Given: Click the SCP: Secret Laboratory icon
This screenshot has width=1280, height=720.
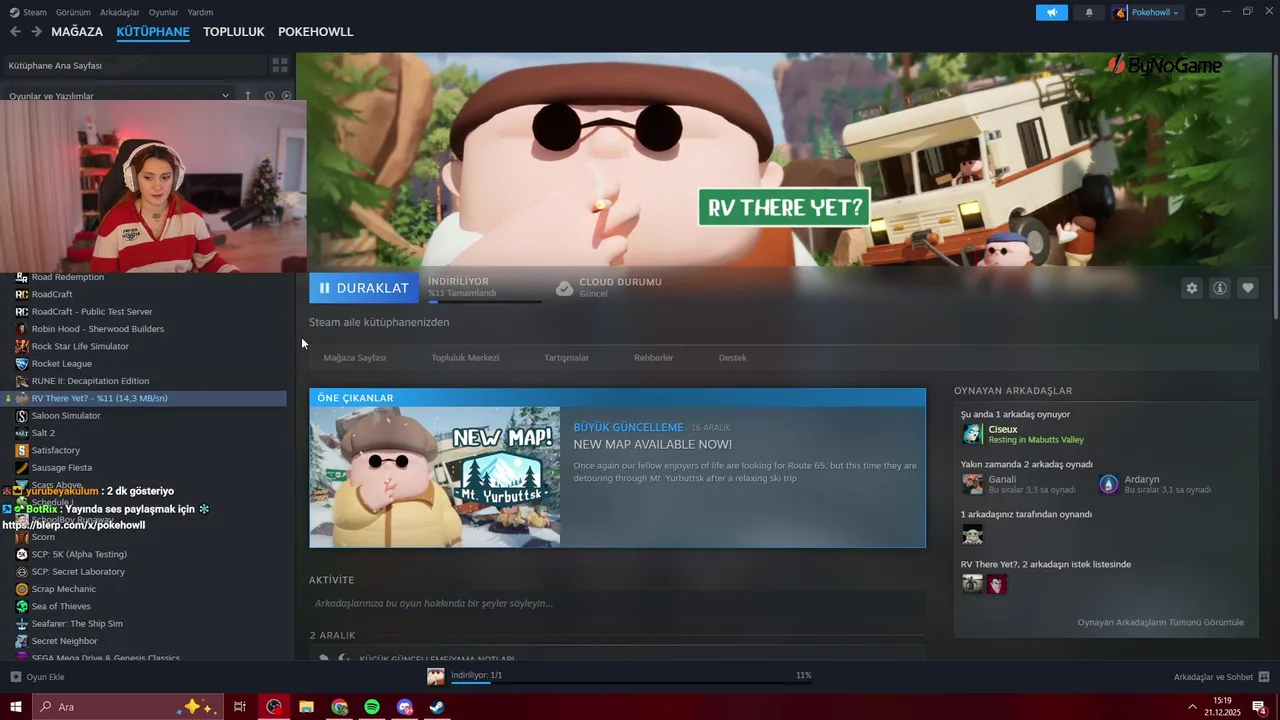Looking at the screenshot, I should [22, 571].
